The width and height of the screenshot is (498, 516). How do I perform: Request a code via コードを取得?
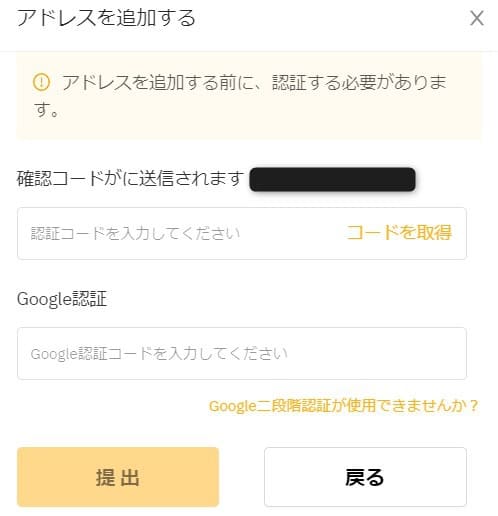pyautogui.click(x=399, y=233)
